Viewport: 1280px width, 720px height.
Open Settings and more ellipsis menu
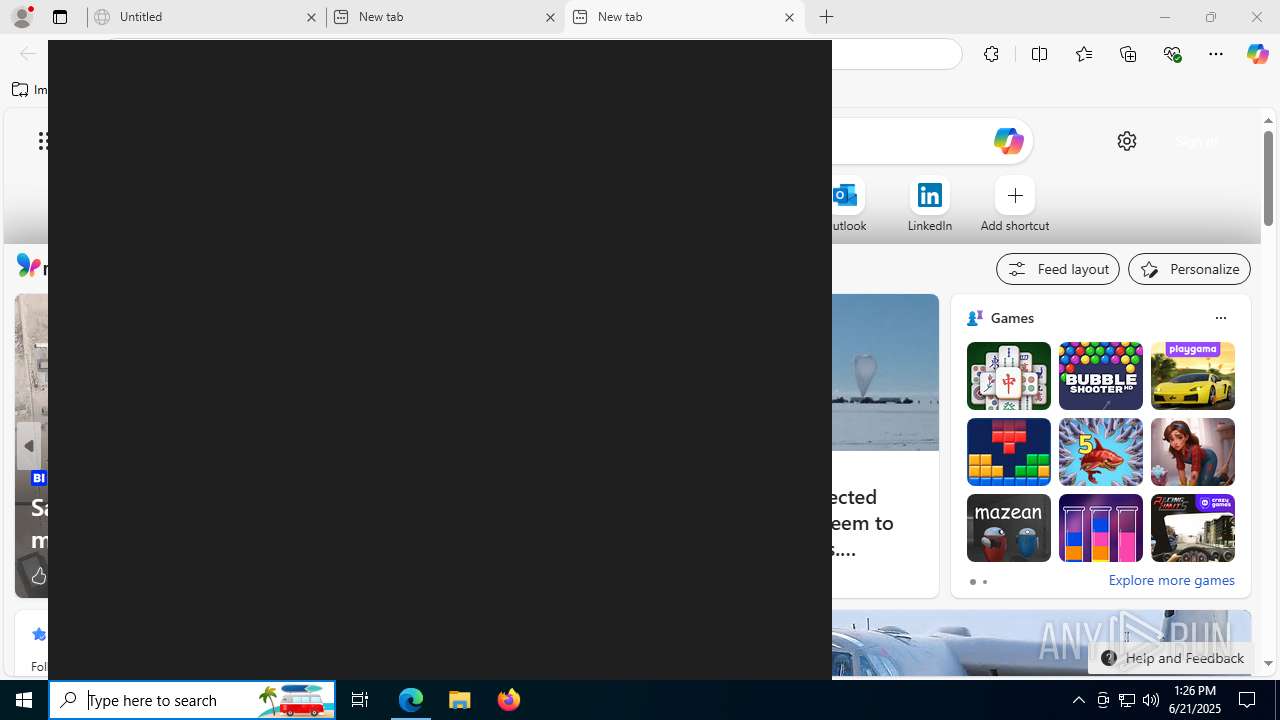1216,54
